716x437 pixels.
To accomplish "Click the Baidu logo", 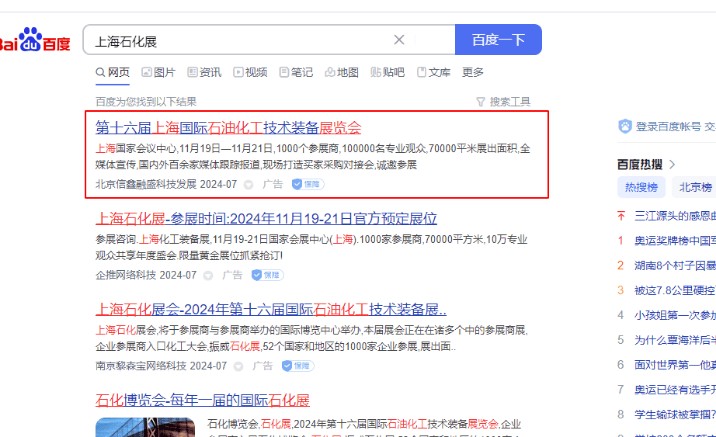I will (35, 40).
